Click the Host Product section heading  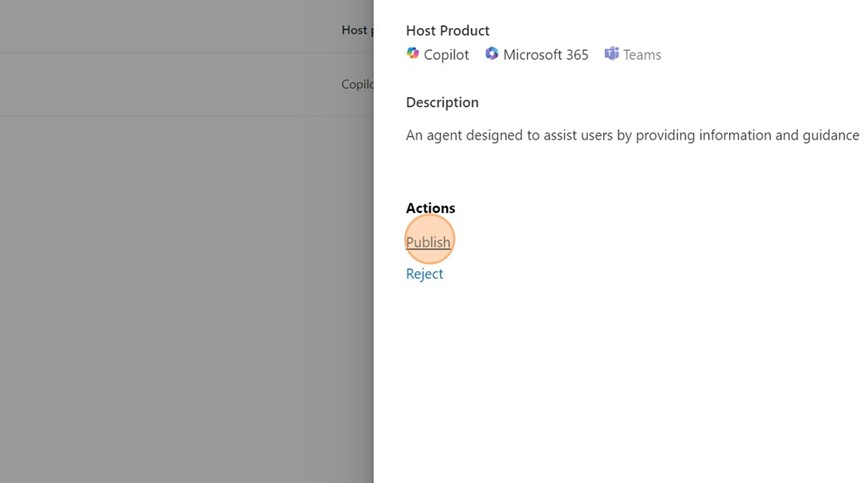[447, 31]
